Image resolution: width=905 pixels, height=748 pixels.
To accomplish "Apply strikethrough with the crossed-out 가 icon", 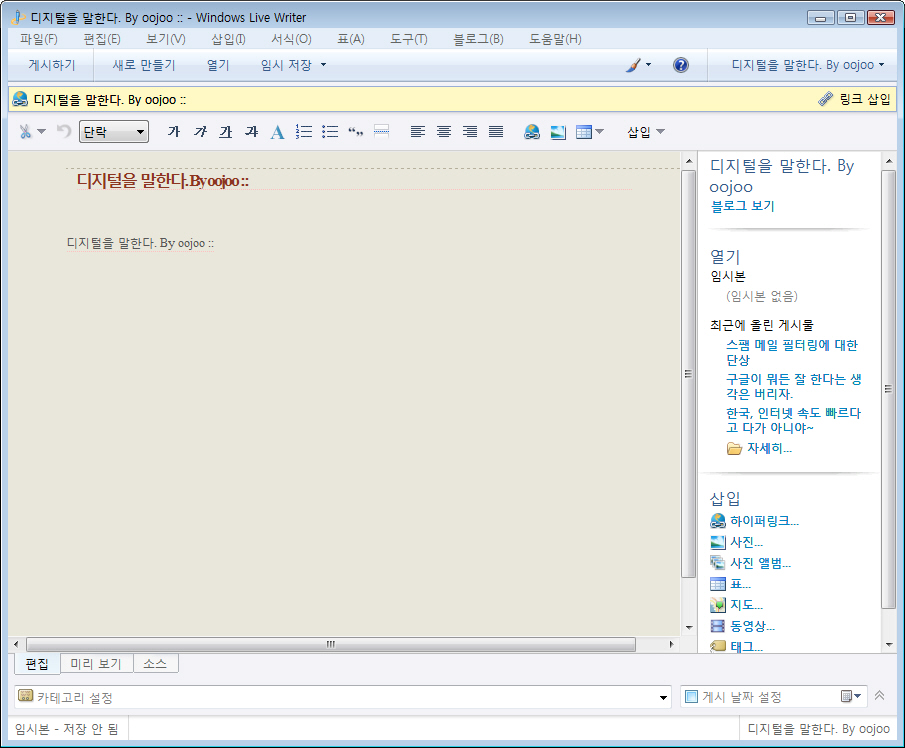I will 252,132.
